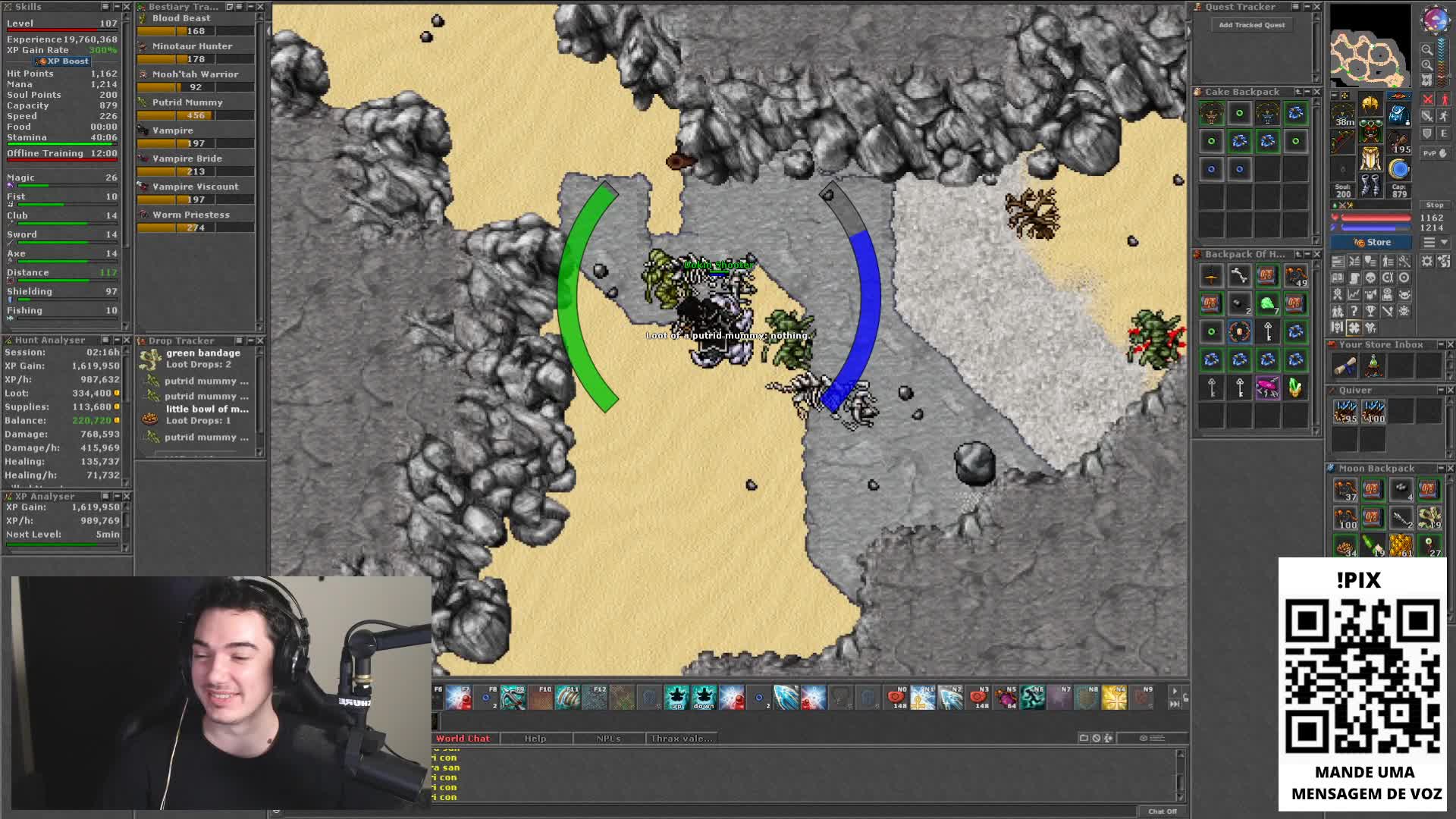Screen dimensions: 1456x819
Task: Go up a level in Cake Backpack
Action: [1298, 92]
